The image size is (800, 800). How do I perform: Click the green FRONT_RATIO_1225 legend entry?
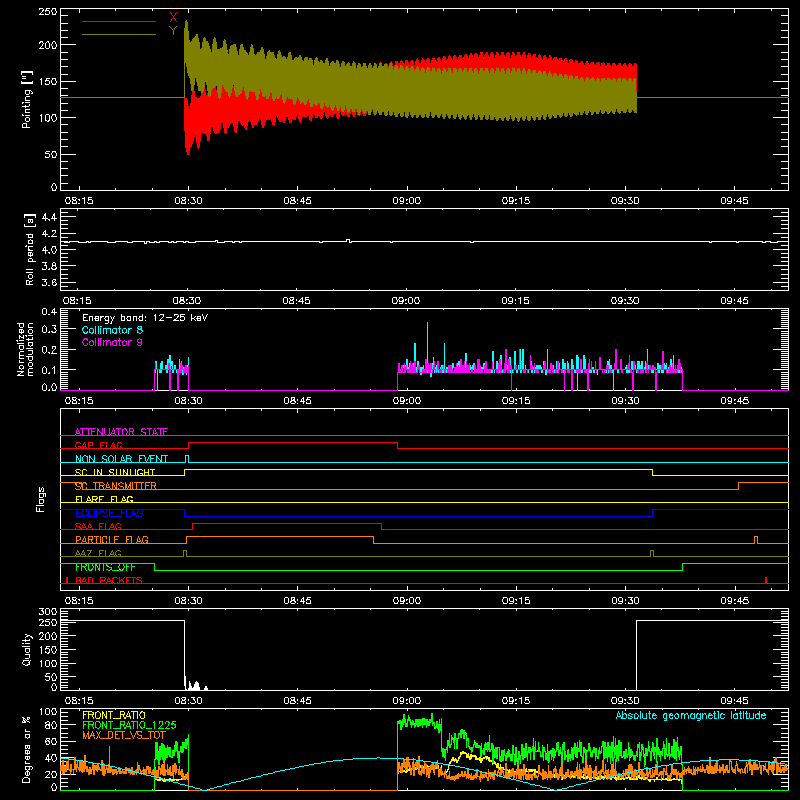click(x=129, y=725)
